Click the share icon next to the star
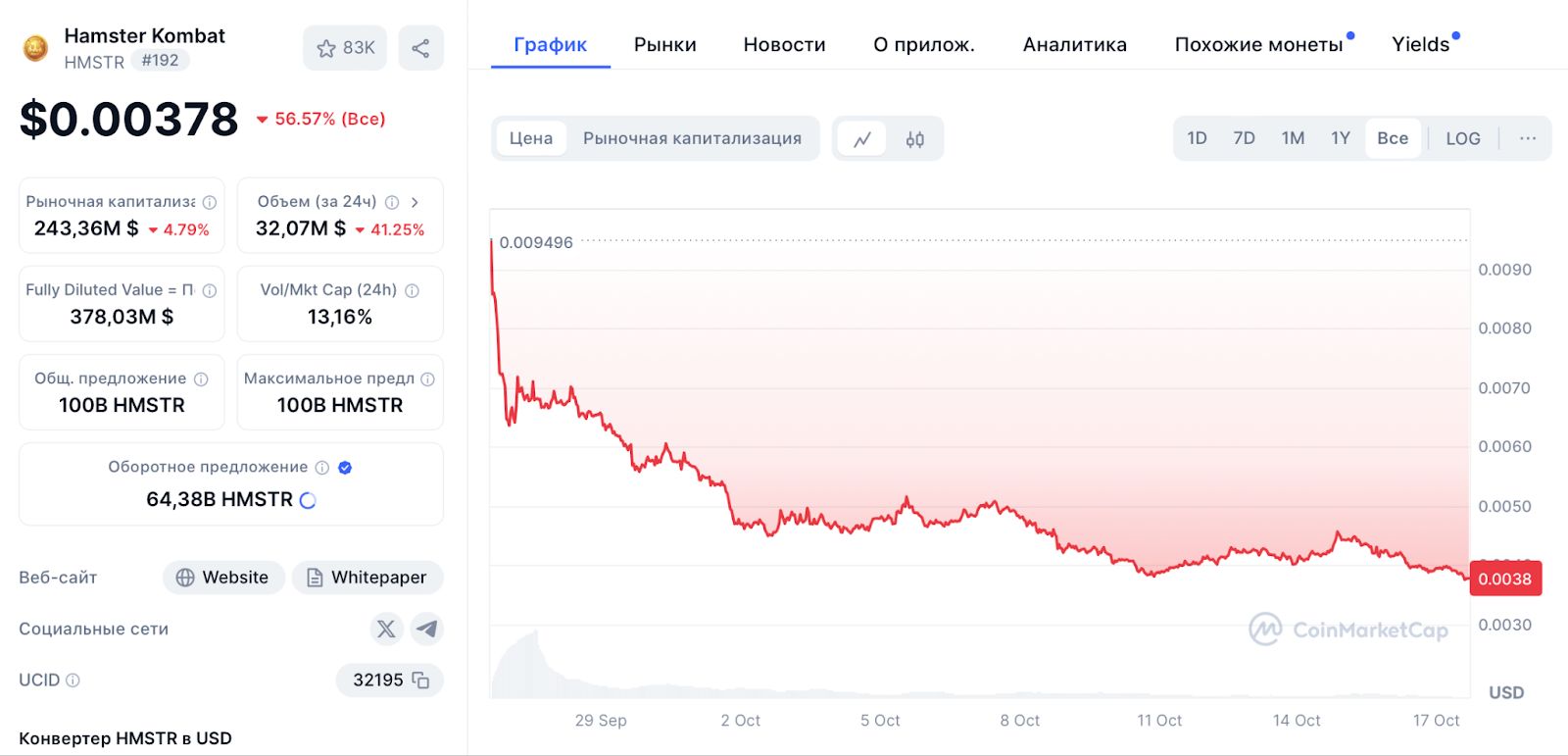Image resolution: width=1568 pixels, height=756 pixels. pyautogui.click(x=420, y=46)
